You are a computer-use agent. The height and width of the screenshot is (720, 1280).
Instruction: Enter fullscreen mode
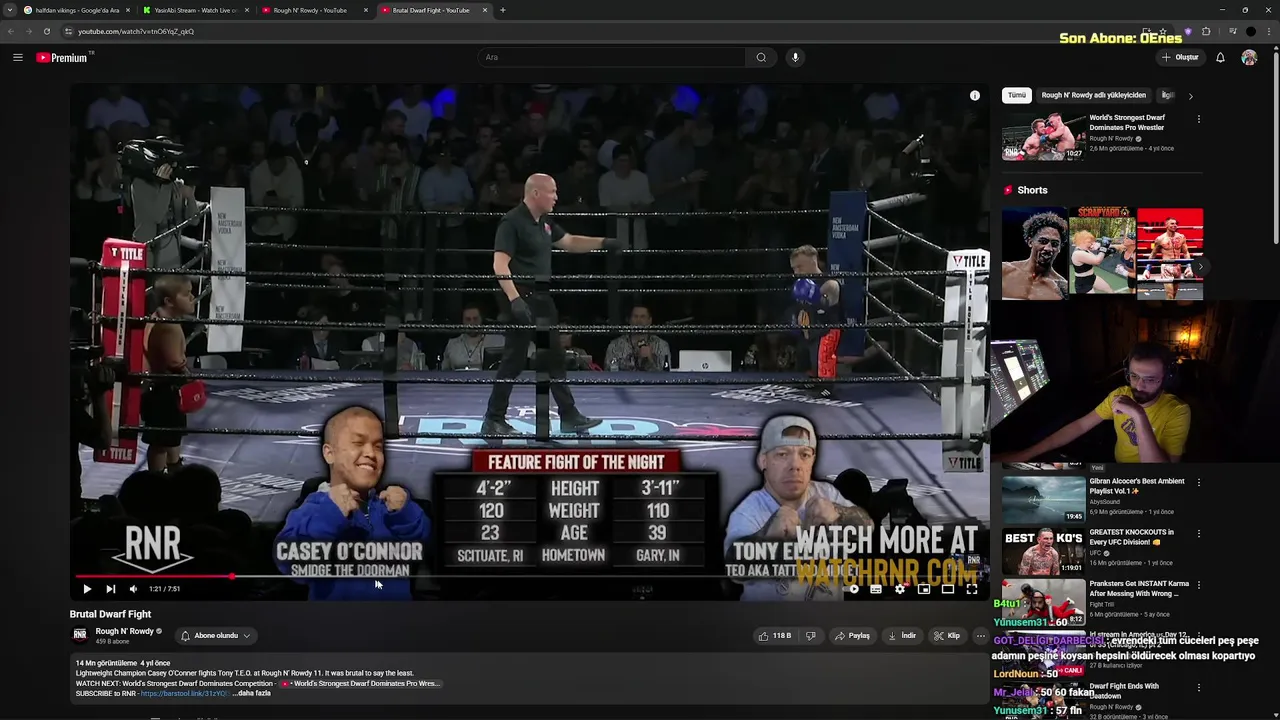(x=972, y=589)
